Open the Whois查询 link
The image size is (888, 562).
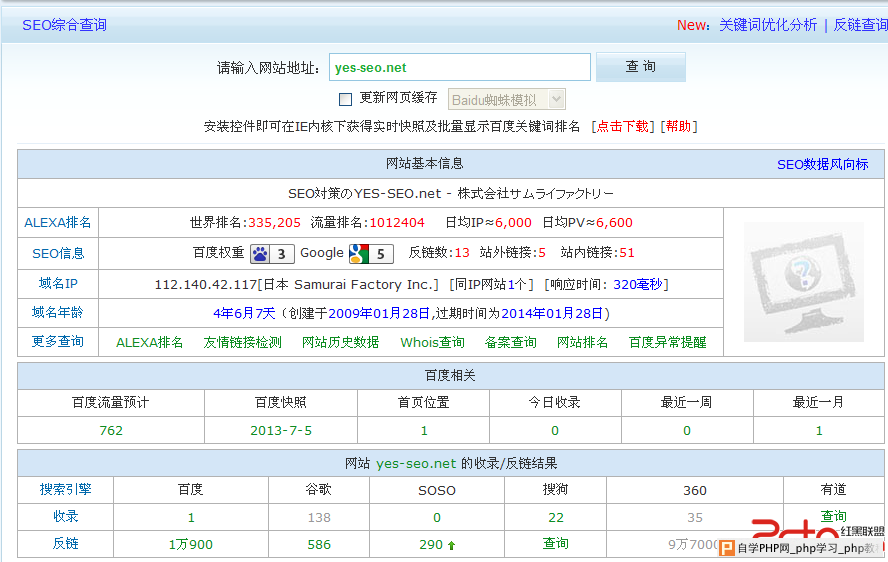(x=432, y=342)
